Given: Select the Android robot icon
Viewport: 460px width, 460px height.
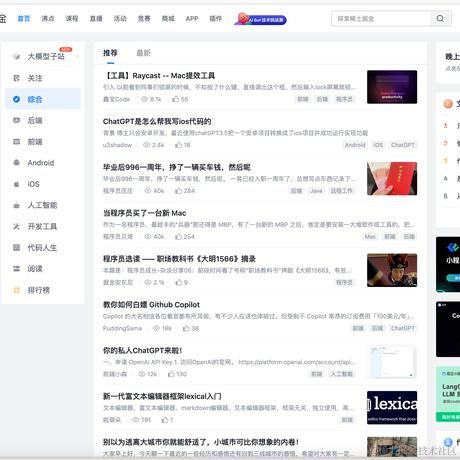Looking at the screenshot, I should 16,163.
